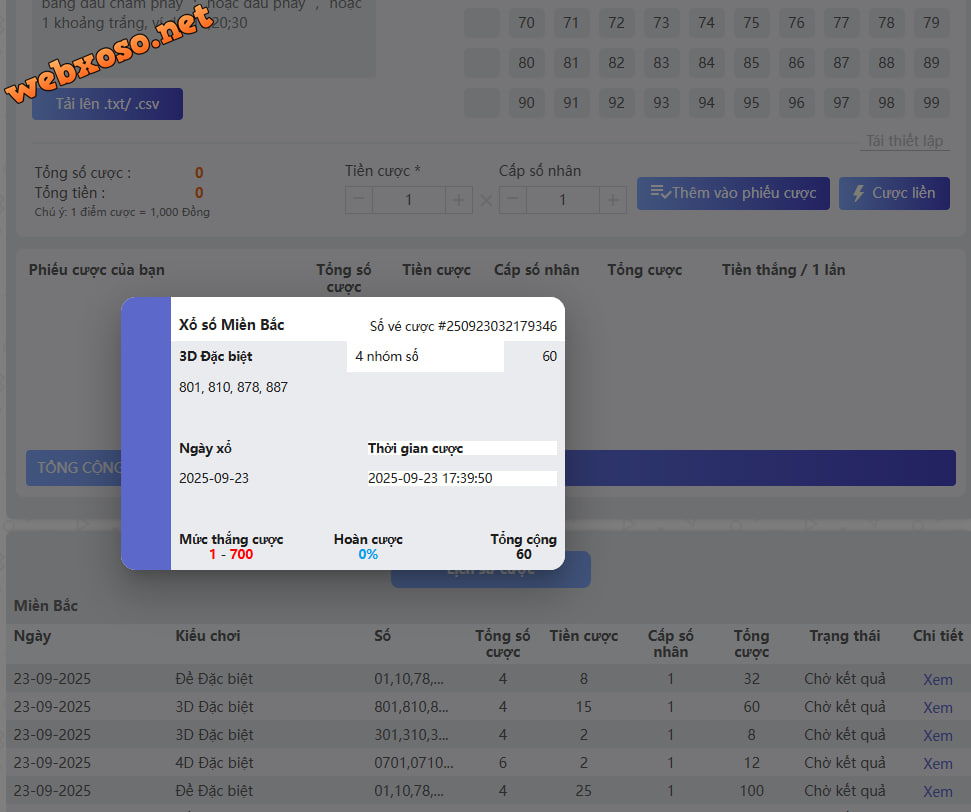Pick number 99 in the grid

point(931,102)
